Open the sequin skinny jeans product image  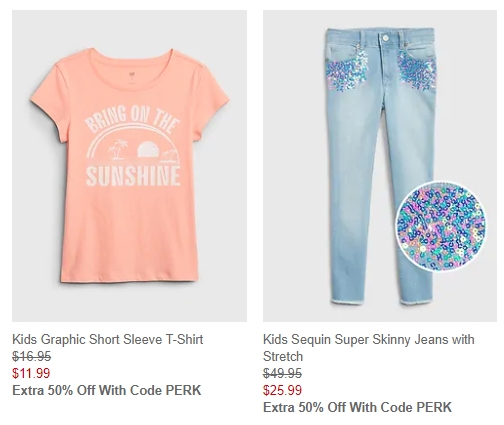380,166
